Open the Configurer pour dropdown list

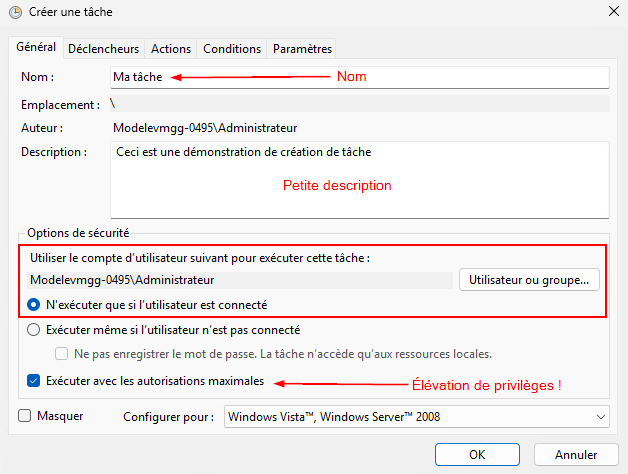[x=417, y=417]
